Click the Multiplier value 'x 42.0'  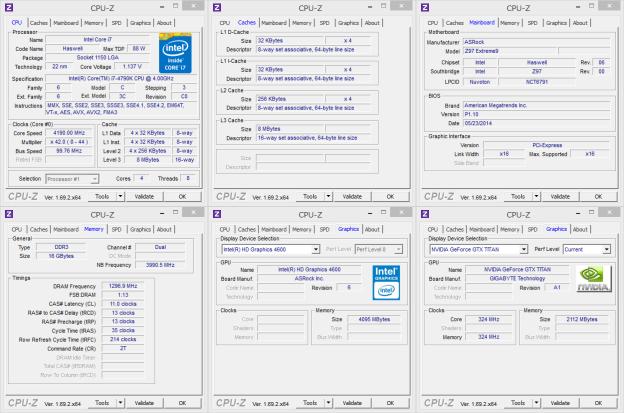(69, 142)
